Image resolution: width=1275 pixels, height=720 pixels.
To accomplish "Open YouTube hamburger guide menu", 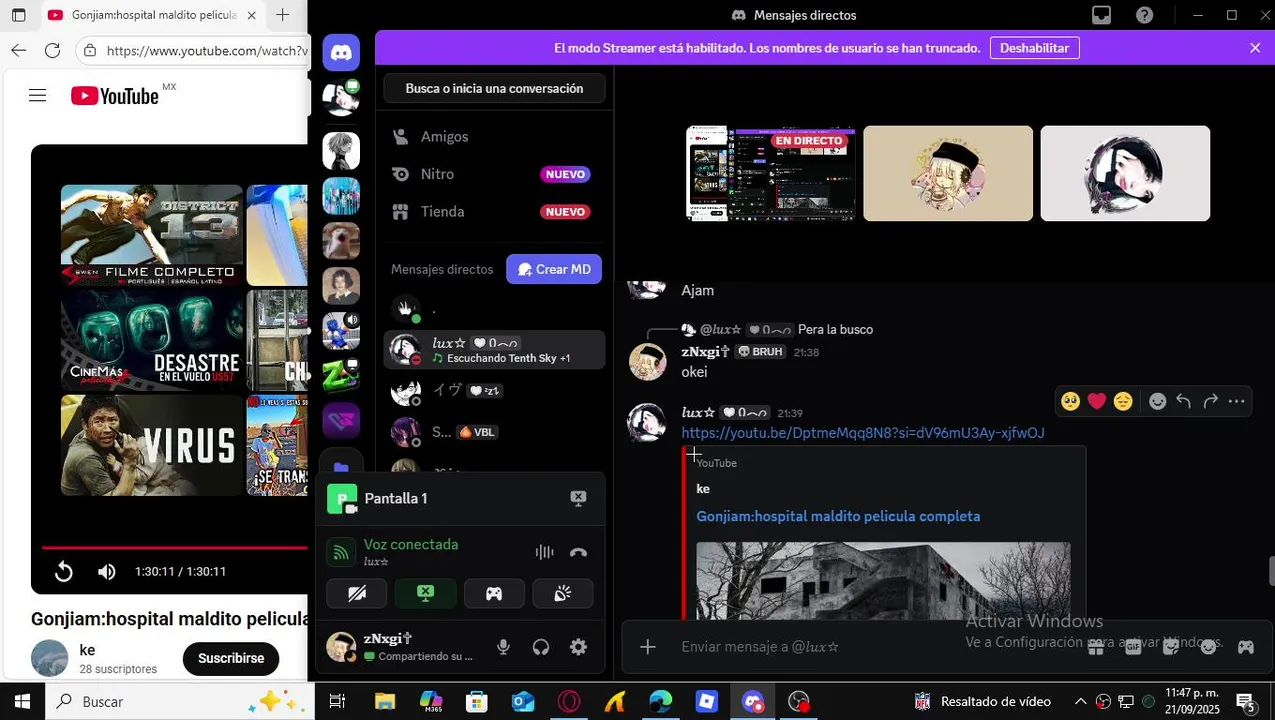I will (38, 96).
